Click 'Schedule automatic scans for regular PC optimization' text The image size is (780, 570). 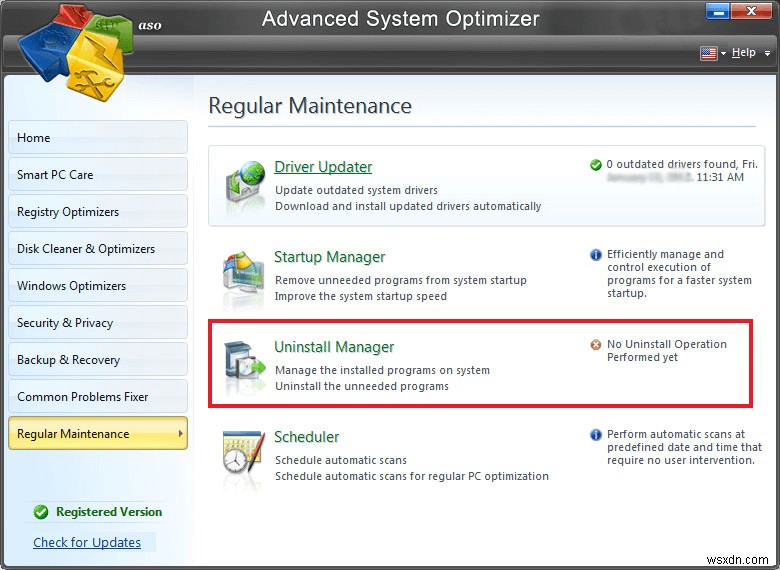[x=412, y=476]
